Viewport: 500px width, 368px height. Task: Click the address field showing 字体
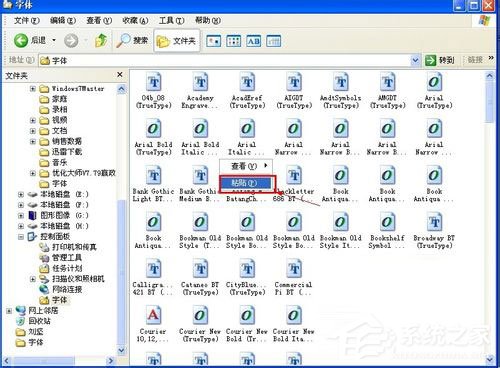pyautogui.click(x=225, y=60)
